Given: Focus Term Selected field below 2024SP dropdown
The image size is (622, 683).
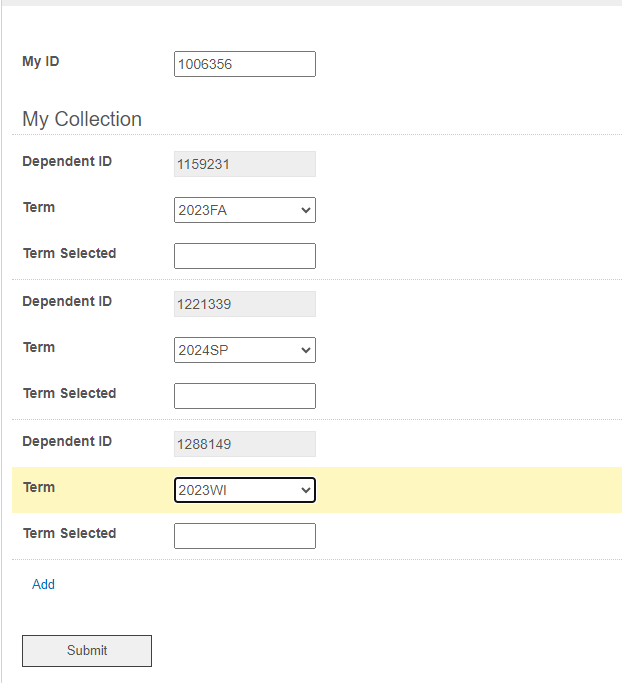Looking at the screenshot, I should 244,396.
